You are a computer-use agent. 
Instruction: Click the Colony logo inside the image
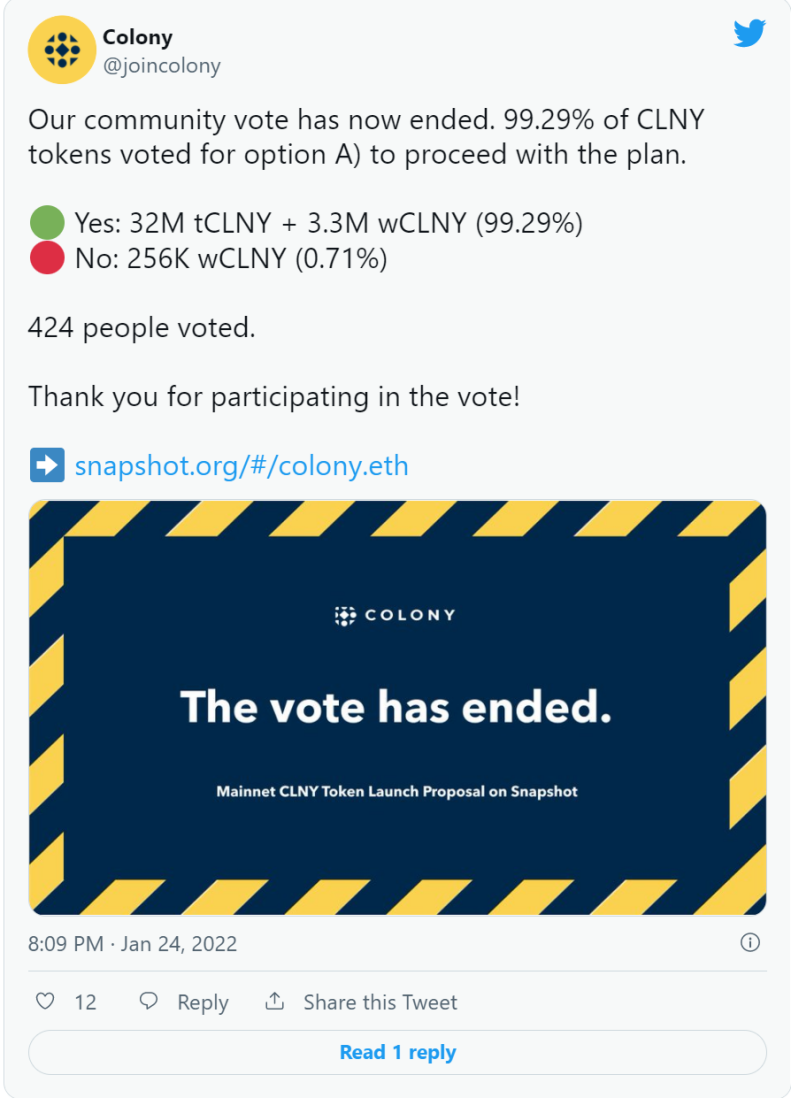396,616
